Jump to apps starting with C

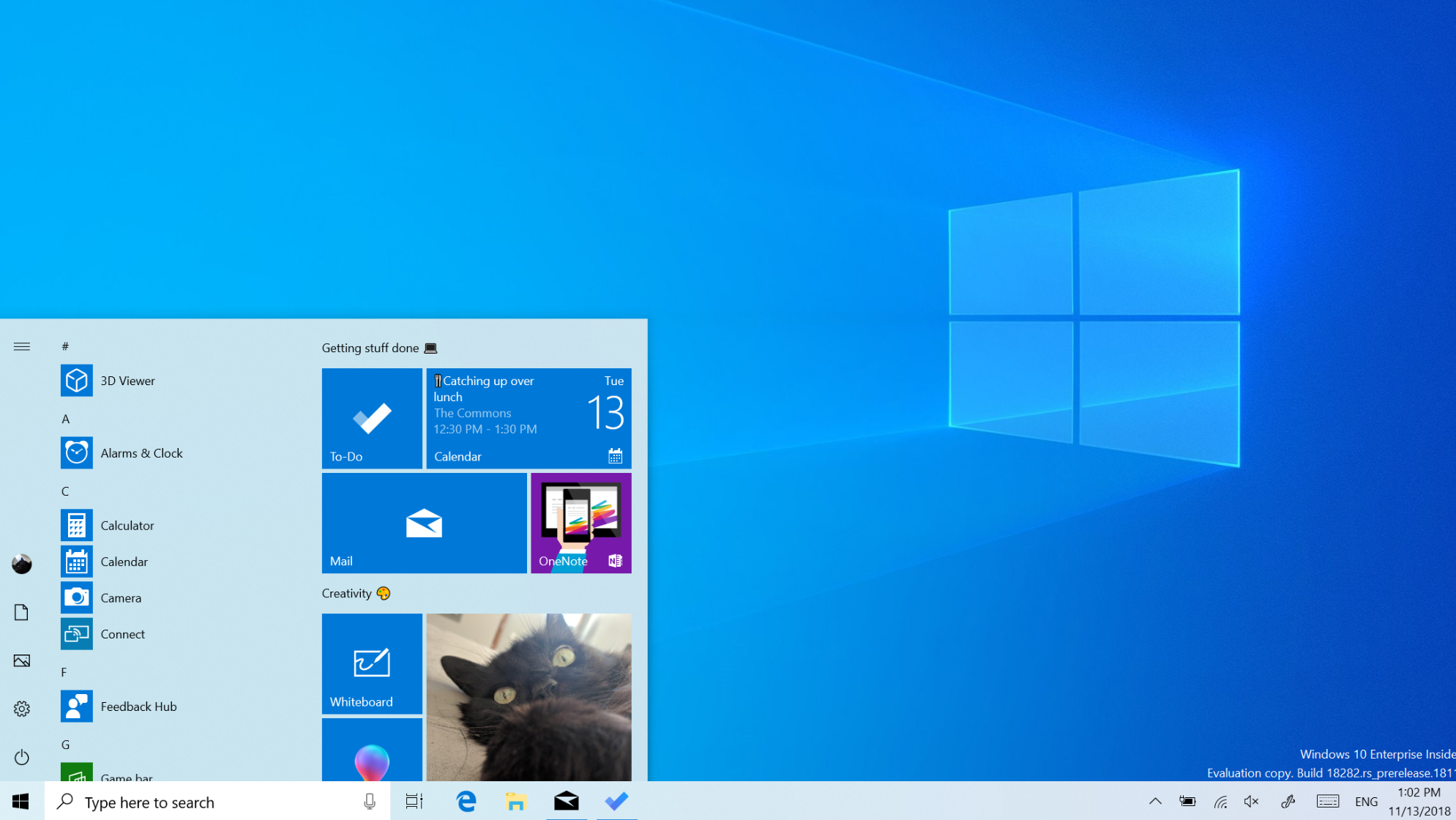[65, 491]
